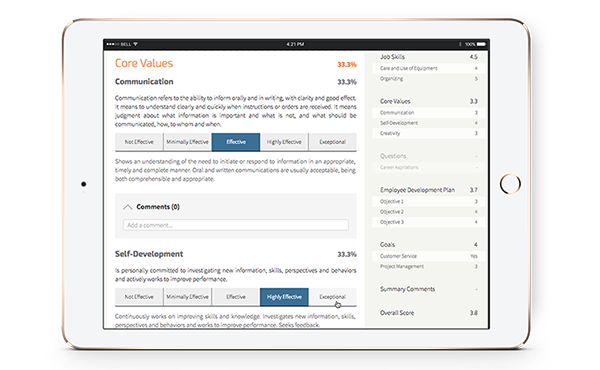Tap the Wi-Fi icon in status bar
Image resolution: width=600 pixels, height=370 pixels.
135,44
